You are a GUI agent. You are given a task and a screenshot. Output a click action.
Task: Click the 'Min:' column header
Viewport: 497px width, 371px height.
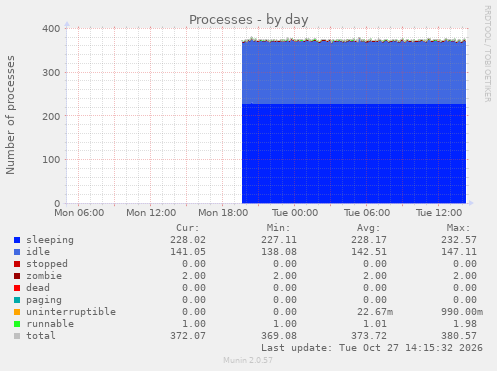click(278, 228)
